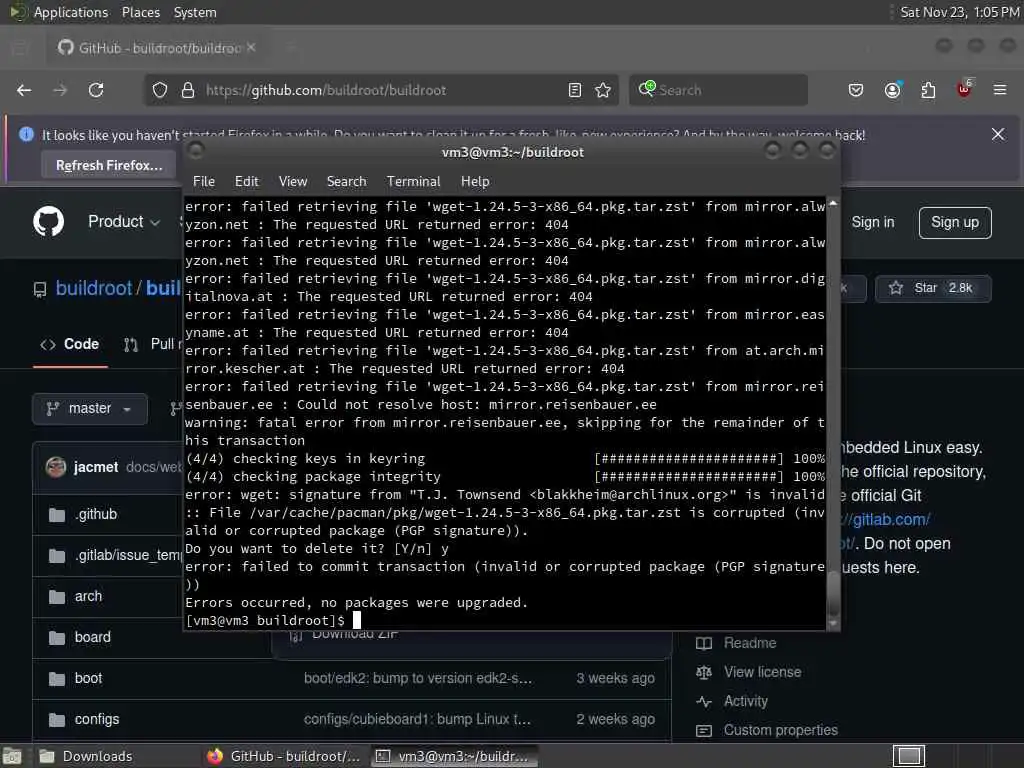
Task: Click the GitHub Octocat logo
Action: 48,221
